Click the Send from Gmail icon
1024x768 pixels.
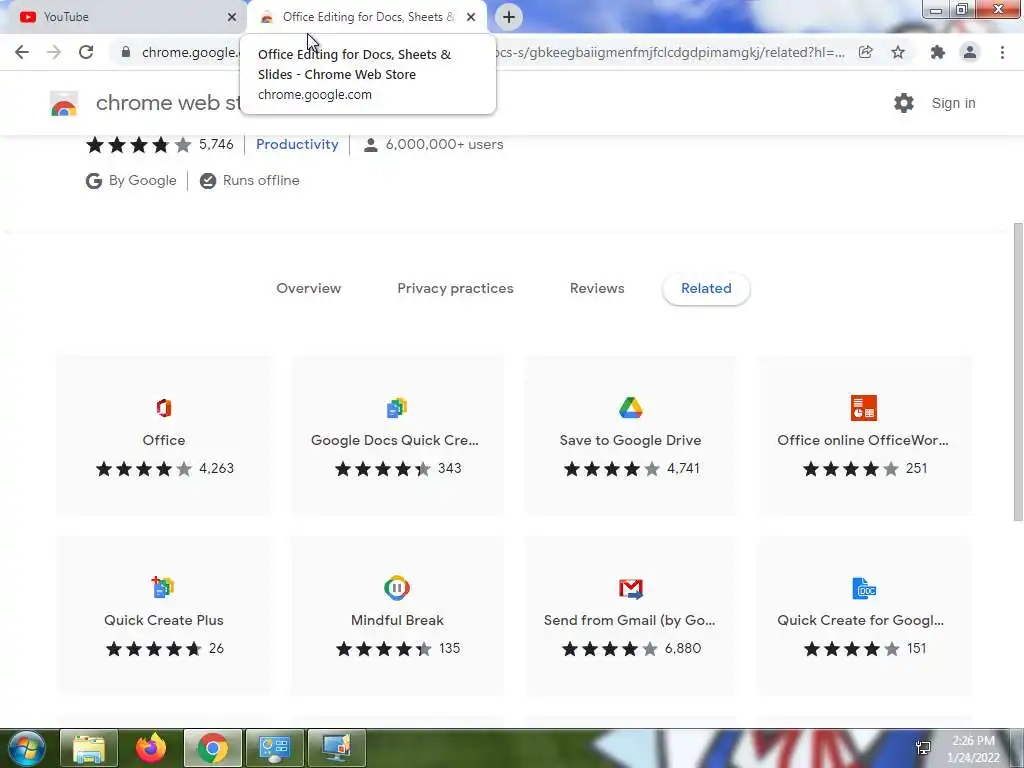click(x=631, y=588)
